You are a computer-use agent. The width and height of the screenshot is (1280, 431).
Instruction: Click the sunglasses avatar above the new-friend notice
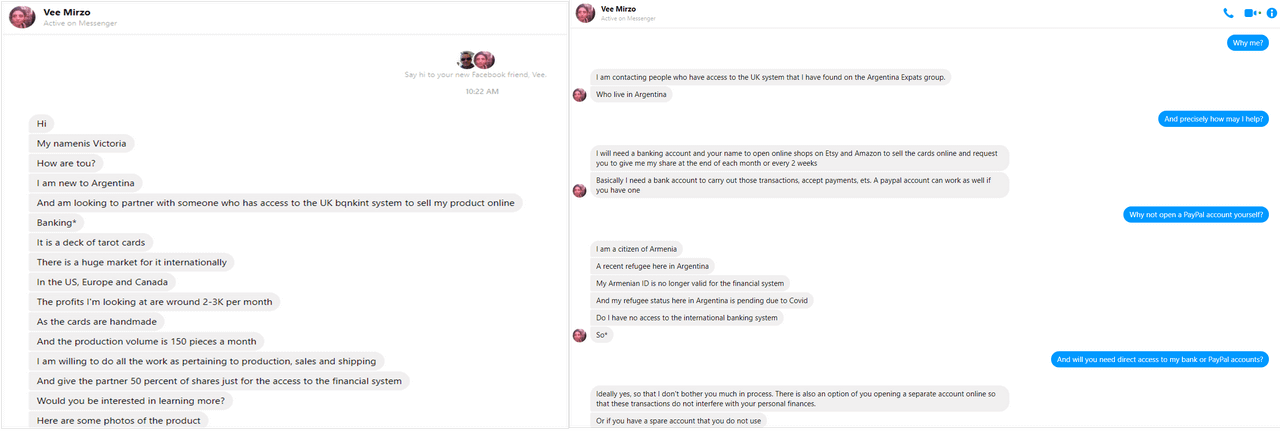pyautogui.click(x=467, y=59)
